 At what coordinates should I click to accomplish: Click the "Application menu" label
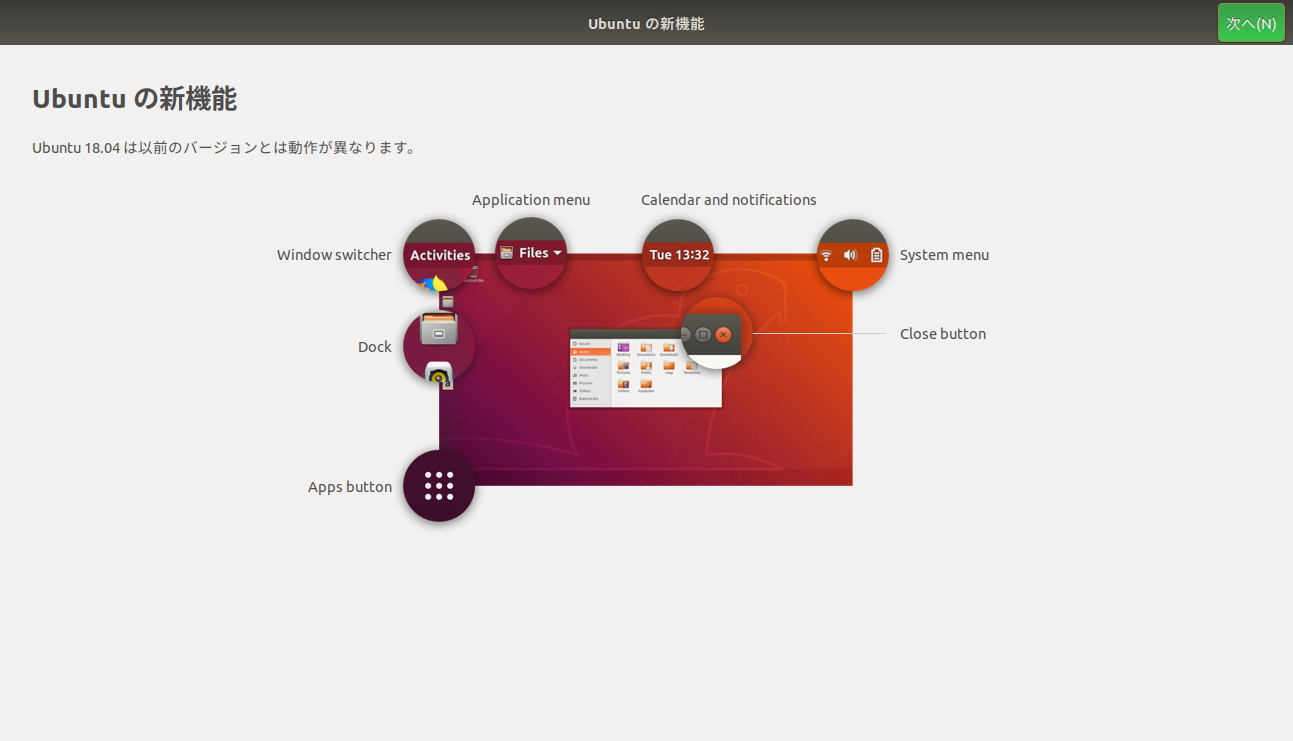[531, 200]
